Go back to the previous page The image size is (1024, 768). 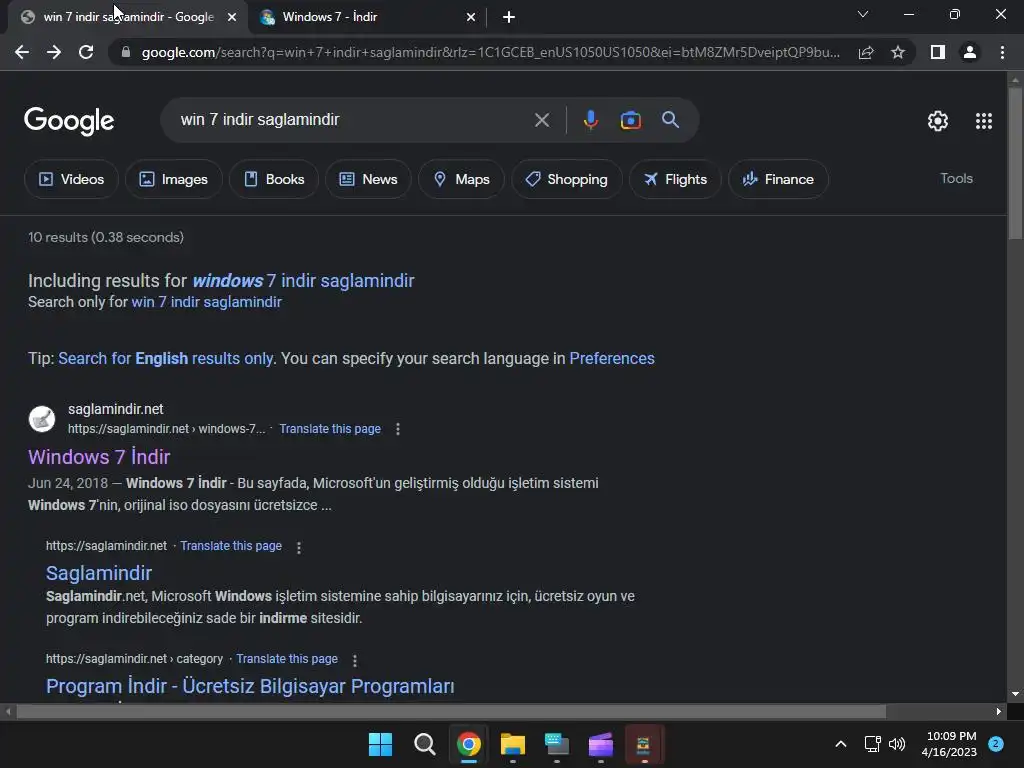click(22, 52)
